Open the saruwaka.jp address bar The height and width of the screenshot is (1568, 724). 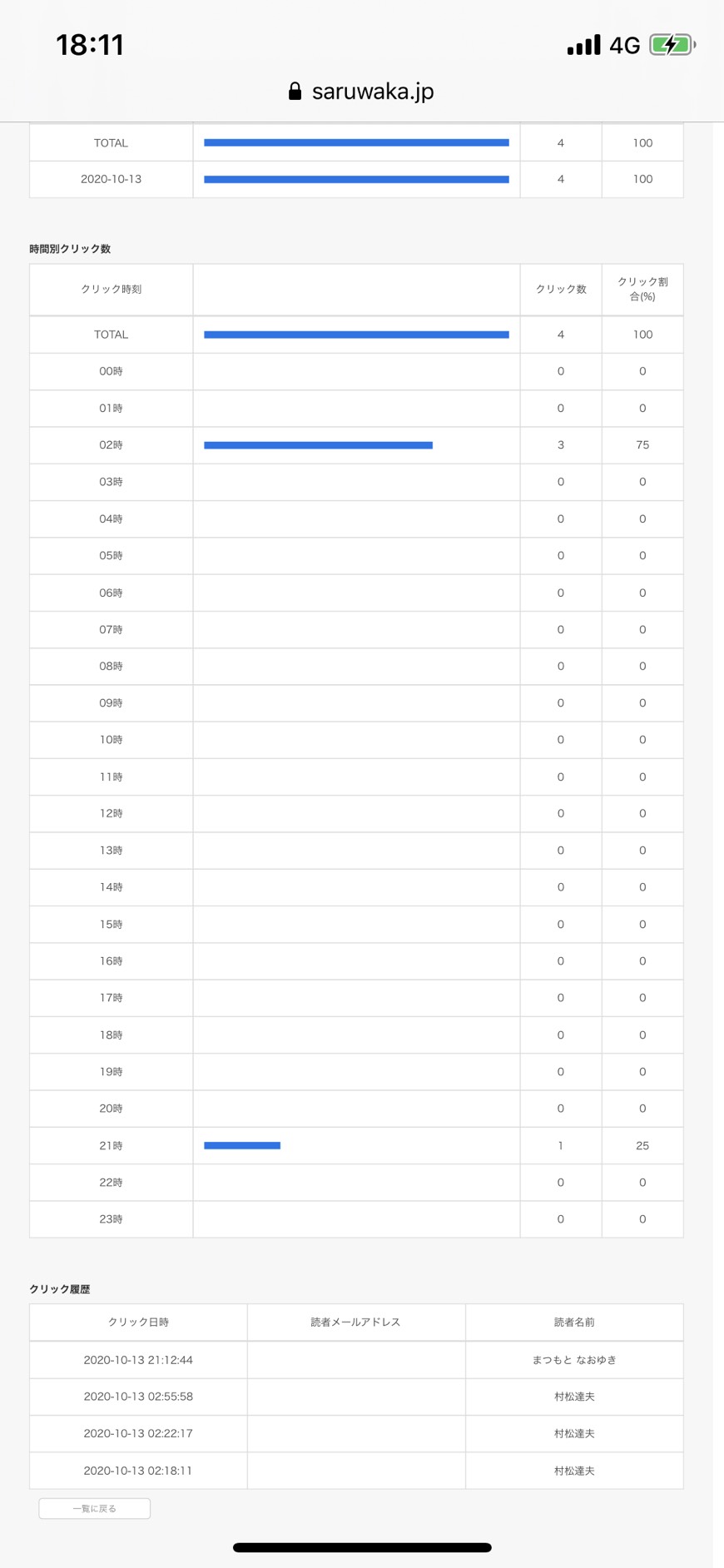(362, 92)
